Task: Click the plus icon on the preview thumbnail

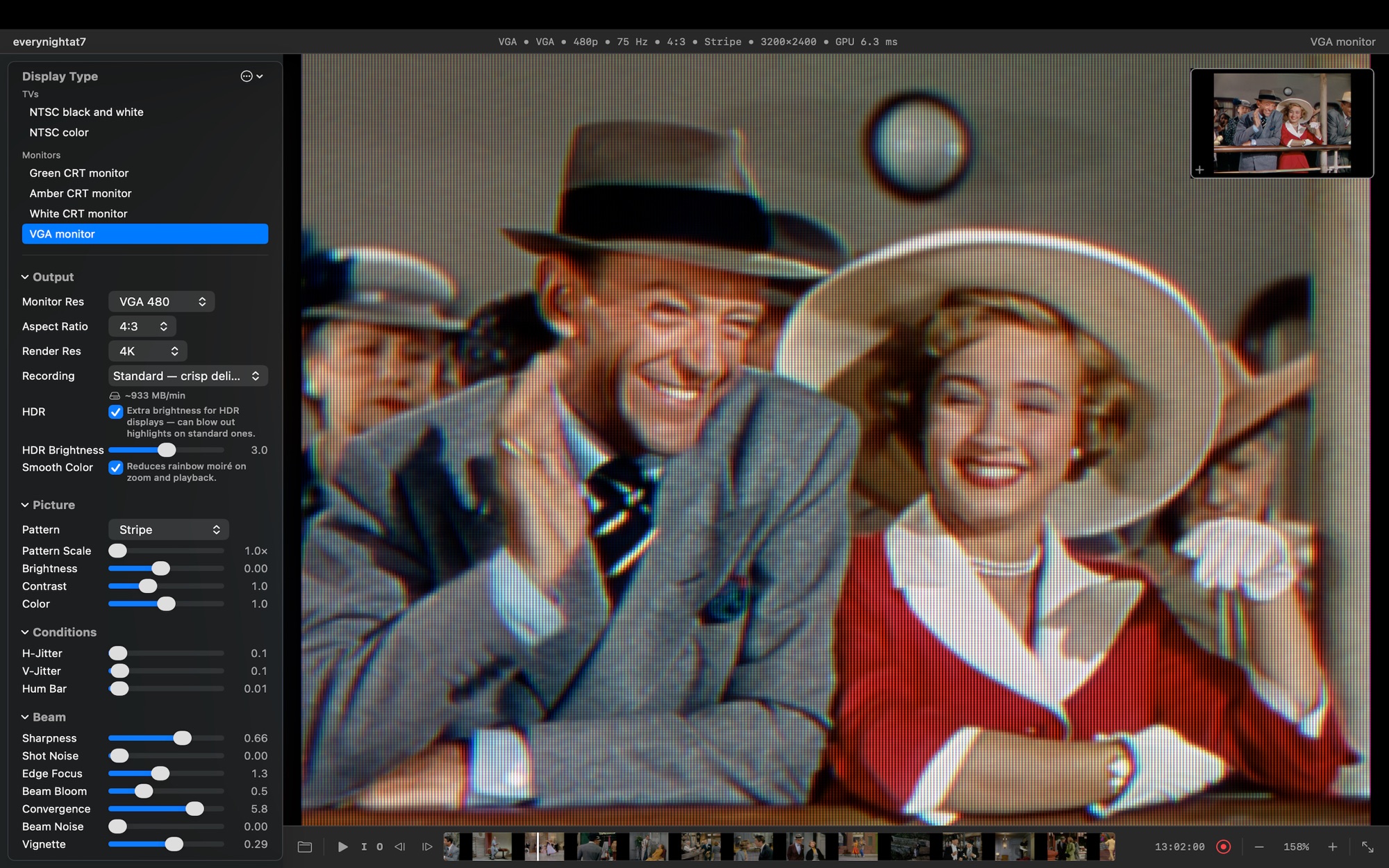Action: tap(1199, 169)
